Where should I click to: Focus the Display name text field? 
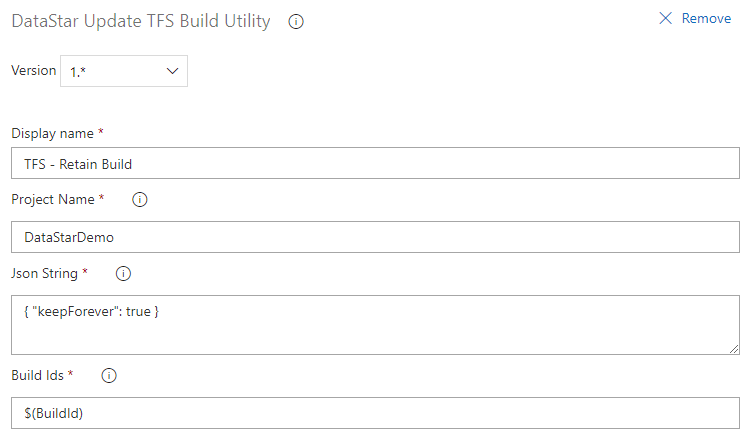point(375,164)
